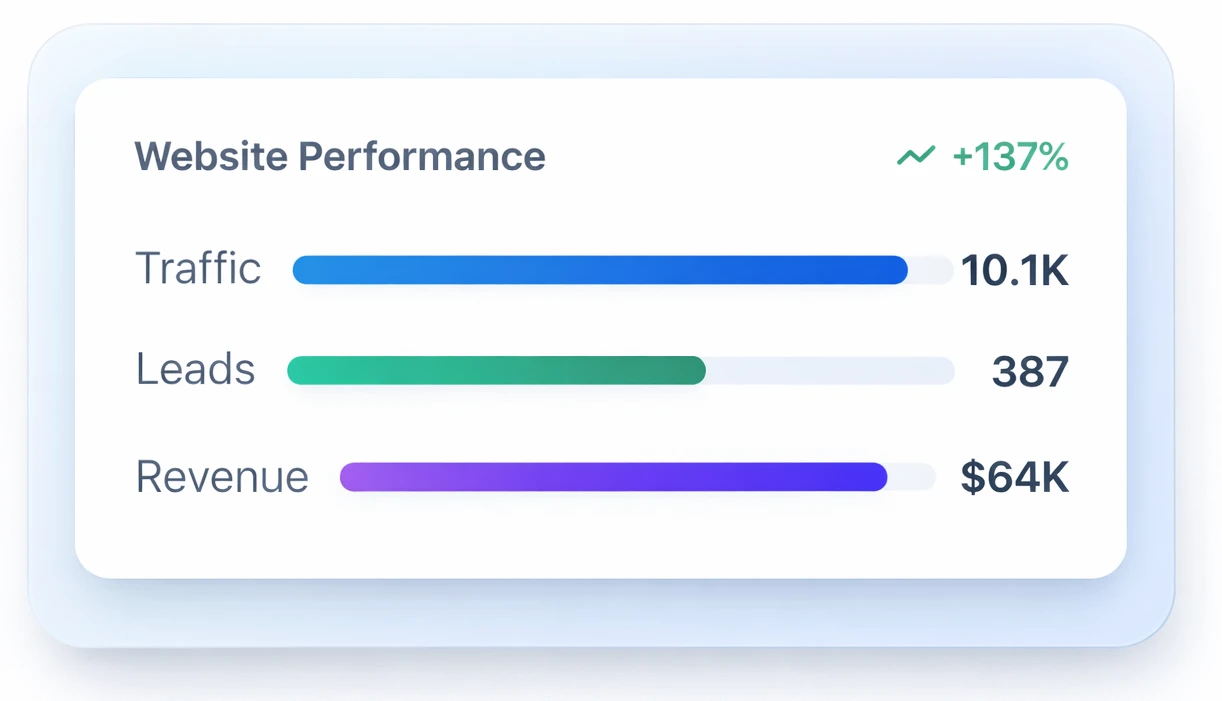Click the $64K revenue value
The width and height of the screenshot is (1222, 701).
1014,478
